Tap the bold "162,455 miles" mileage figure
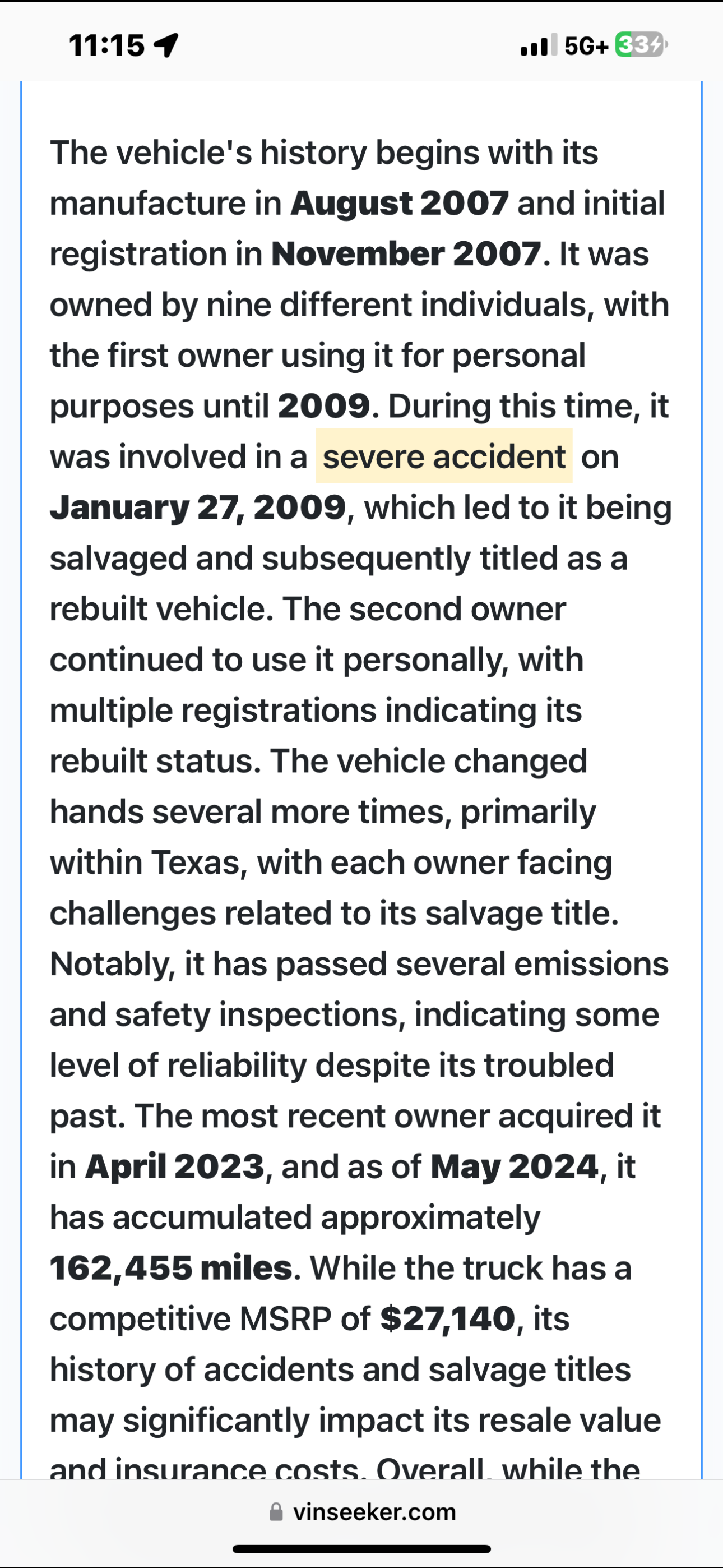The width and height of the screenshot is (723, 1568). click(x=171, y=1268)
